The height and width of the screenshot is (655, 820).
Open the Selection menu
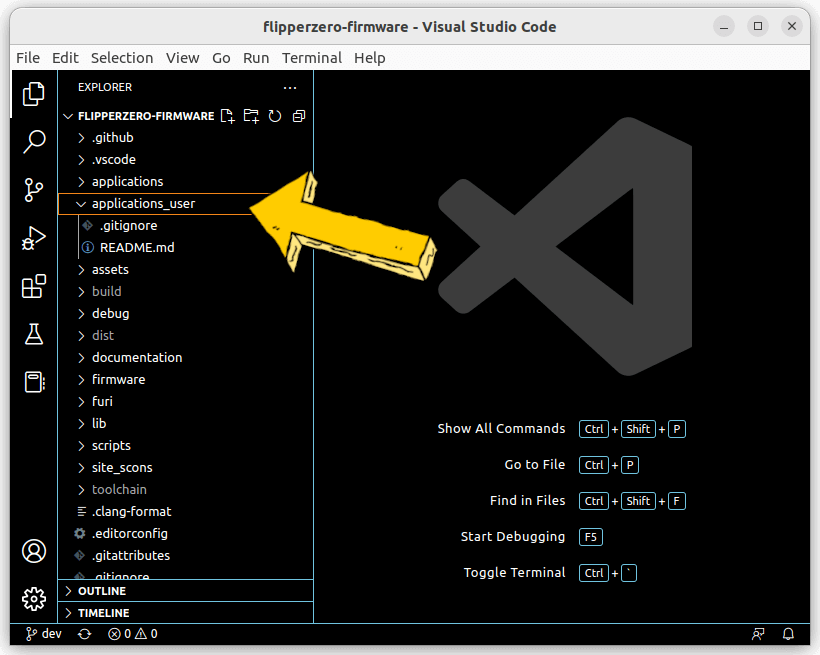(122, 58)
